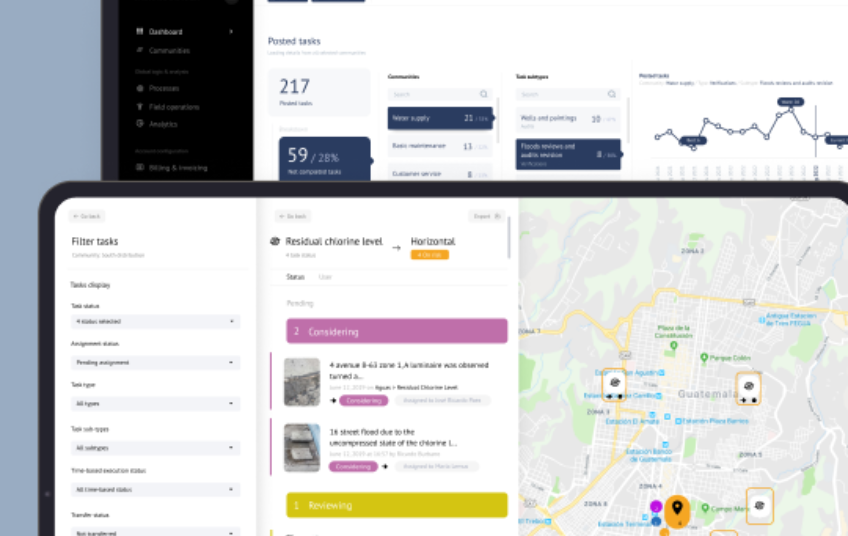The width and height of the screenshot is (848, 536).
Task: Select task marker near Plaza Barrios
Action: click(x=748, y=388)
